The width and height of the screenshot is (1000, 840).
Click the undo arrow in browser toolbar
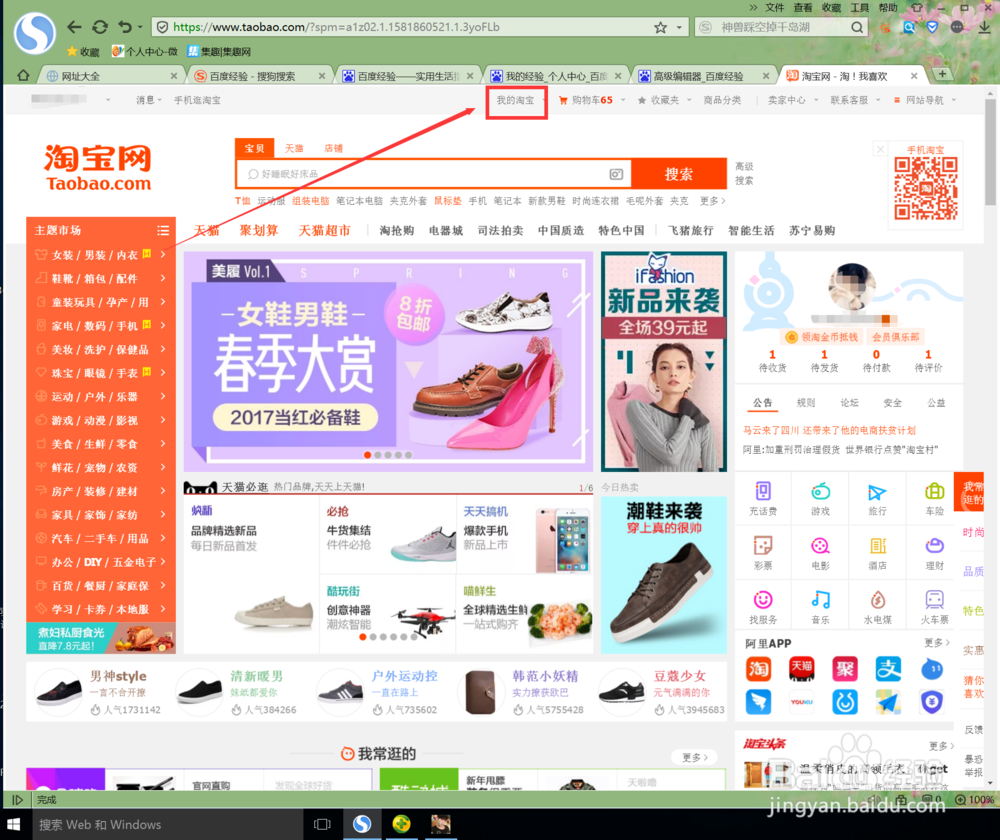click(125, 27)
